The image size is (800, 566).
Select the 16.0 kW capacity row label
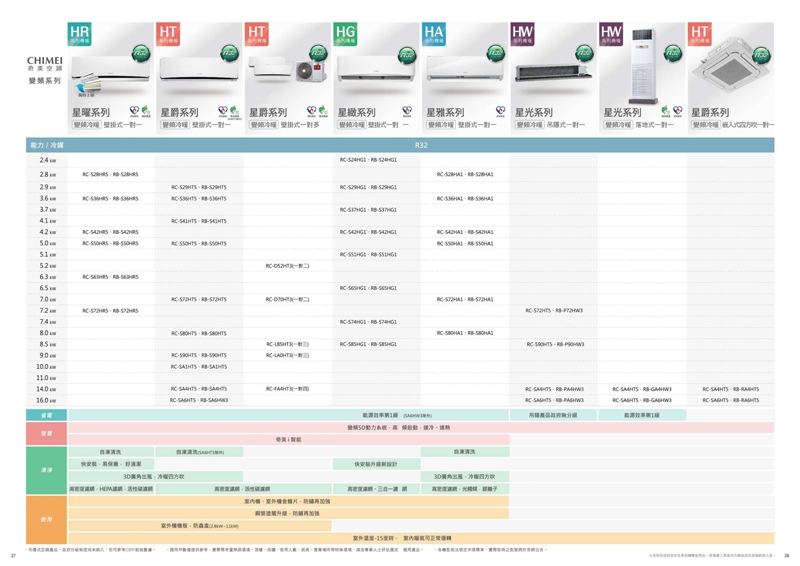[47, 400]
